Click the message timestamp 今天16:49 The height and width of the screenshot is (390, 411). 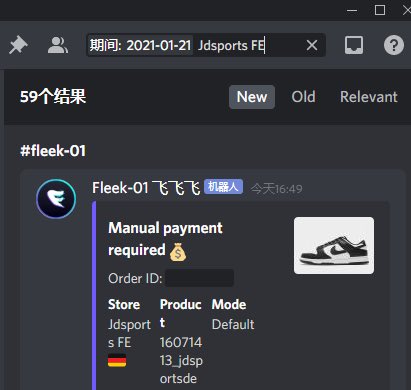[x=276, y=189]
